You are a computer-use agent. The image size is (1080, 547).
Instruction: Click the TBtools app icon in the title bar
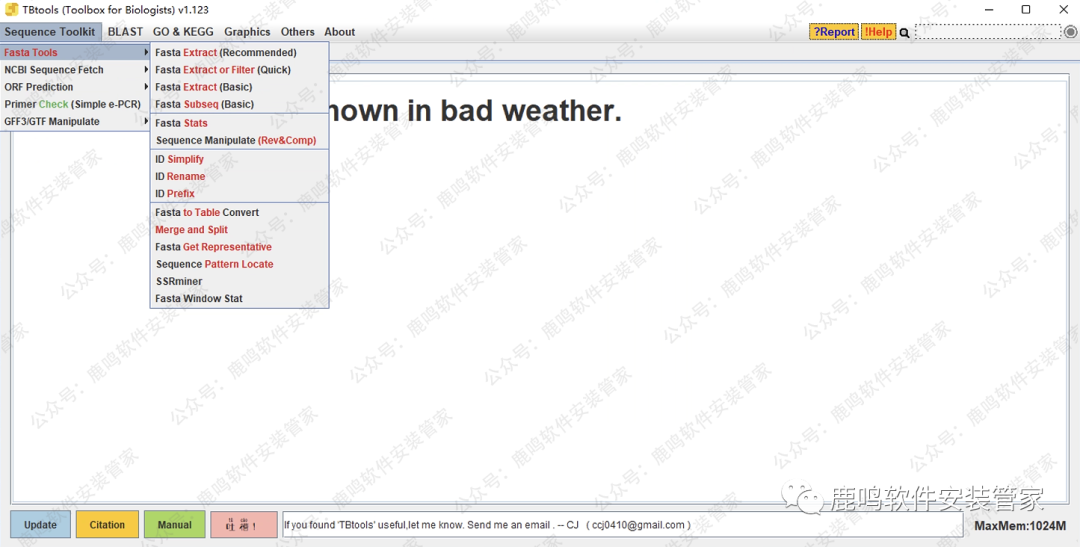point(12,10)
